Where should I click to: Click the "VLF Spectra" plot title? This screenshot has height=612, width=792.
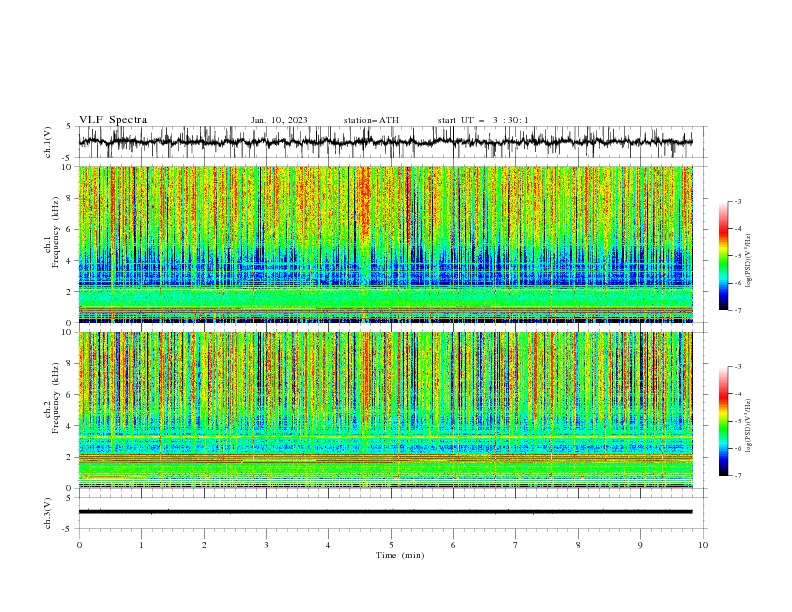coord(113,120)
